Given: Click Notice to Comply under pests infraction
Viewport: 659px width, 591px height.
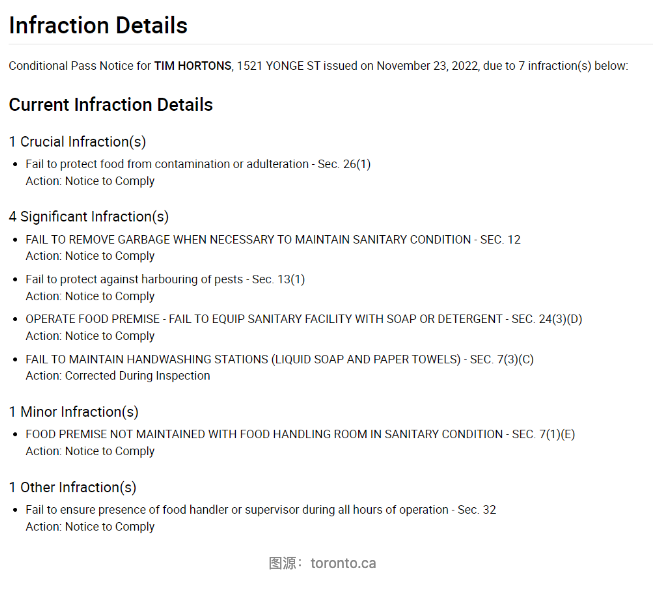Looking at the screenshot, I should point(110,296).
